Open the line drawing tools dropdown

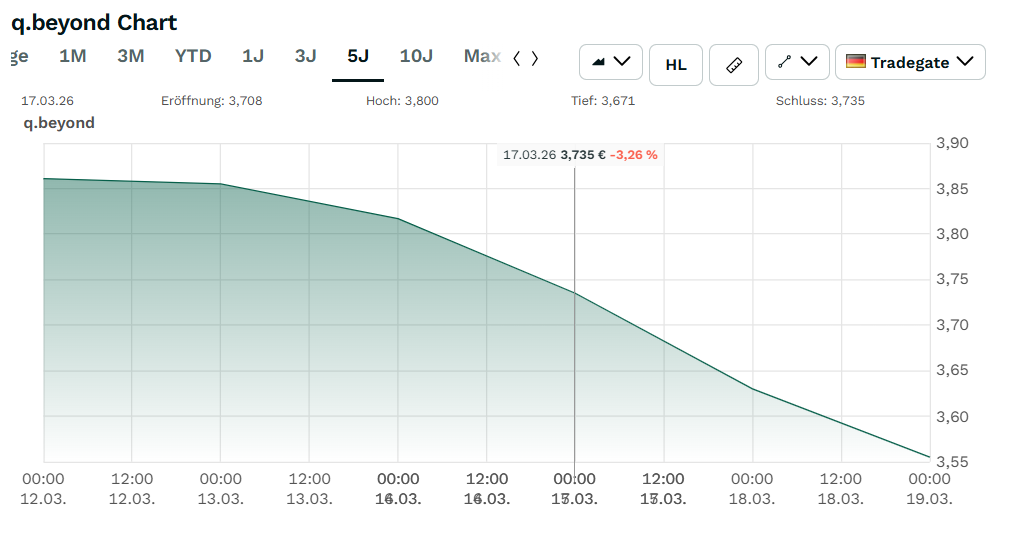pos(796,62)
